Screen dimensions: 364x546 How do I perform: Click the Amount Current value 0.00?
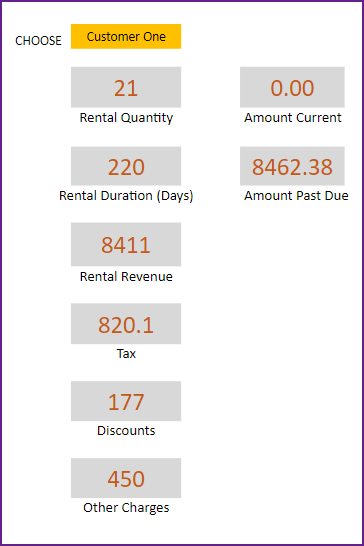click(292, 87)
